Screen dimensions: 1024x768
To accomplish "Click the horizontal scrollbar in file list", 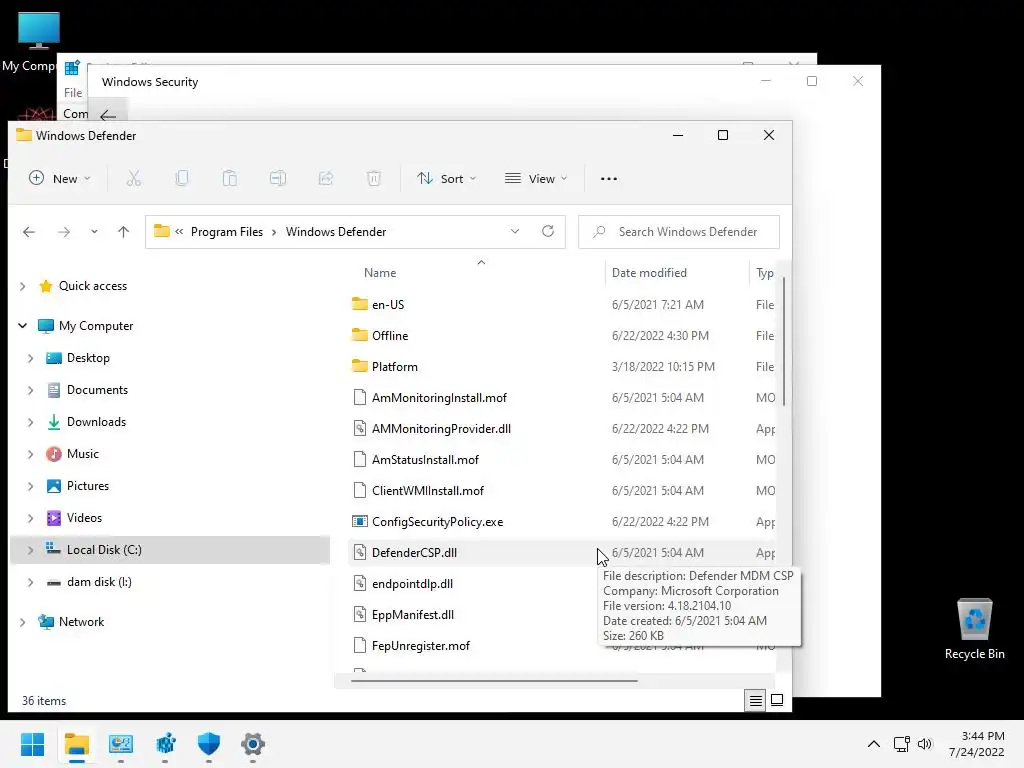I will point(494,680).
